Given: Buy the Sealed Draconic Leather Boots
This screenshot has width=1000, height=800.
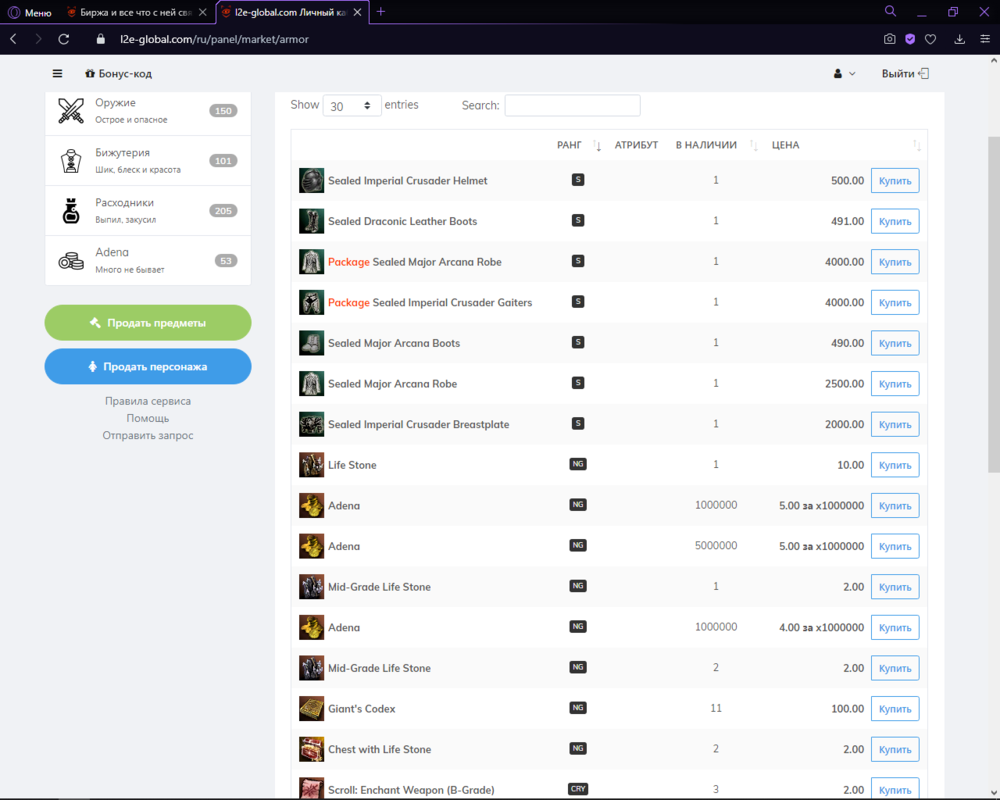Looking at the screenshot, I should click(894, 221).
